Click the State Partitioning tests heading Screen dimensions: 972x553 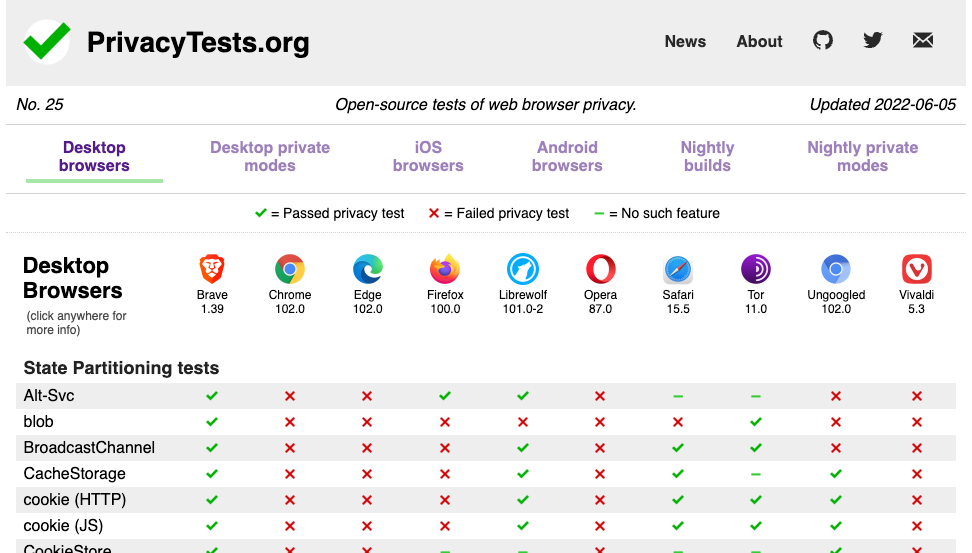point(122,368)
